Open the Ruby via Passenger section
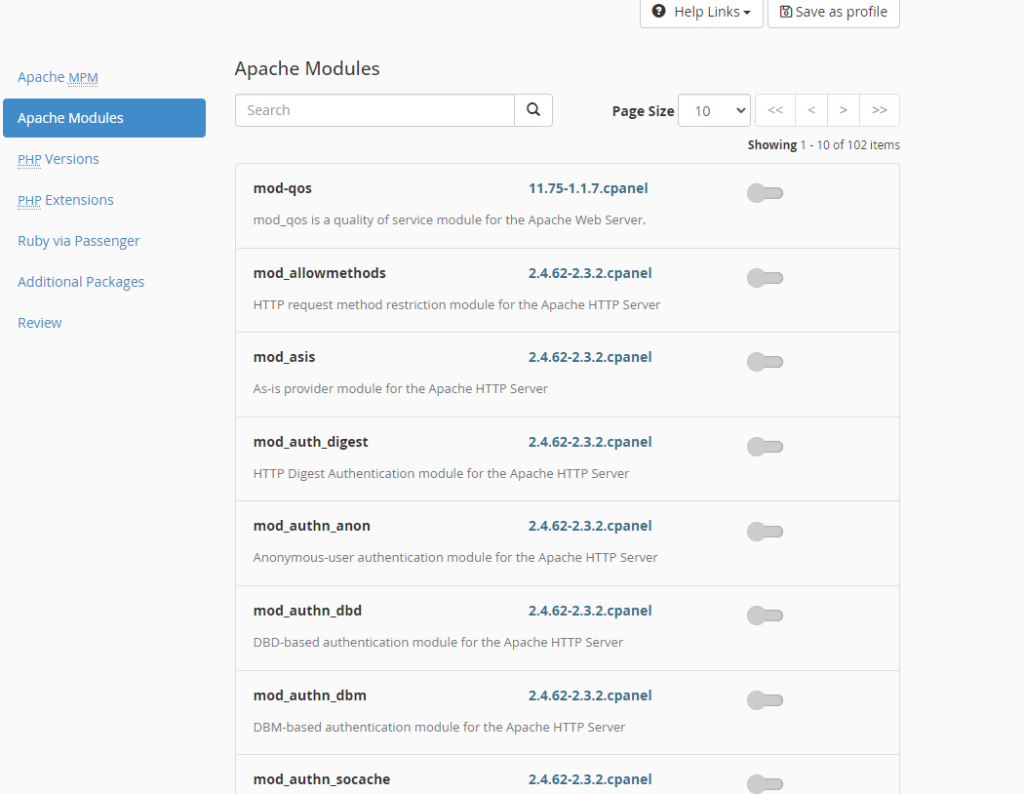The image size is (1024, 794). pos(78,241)
